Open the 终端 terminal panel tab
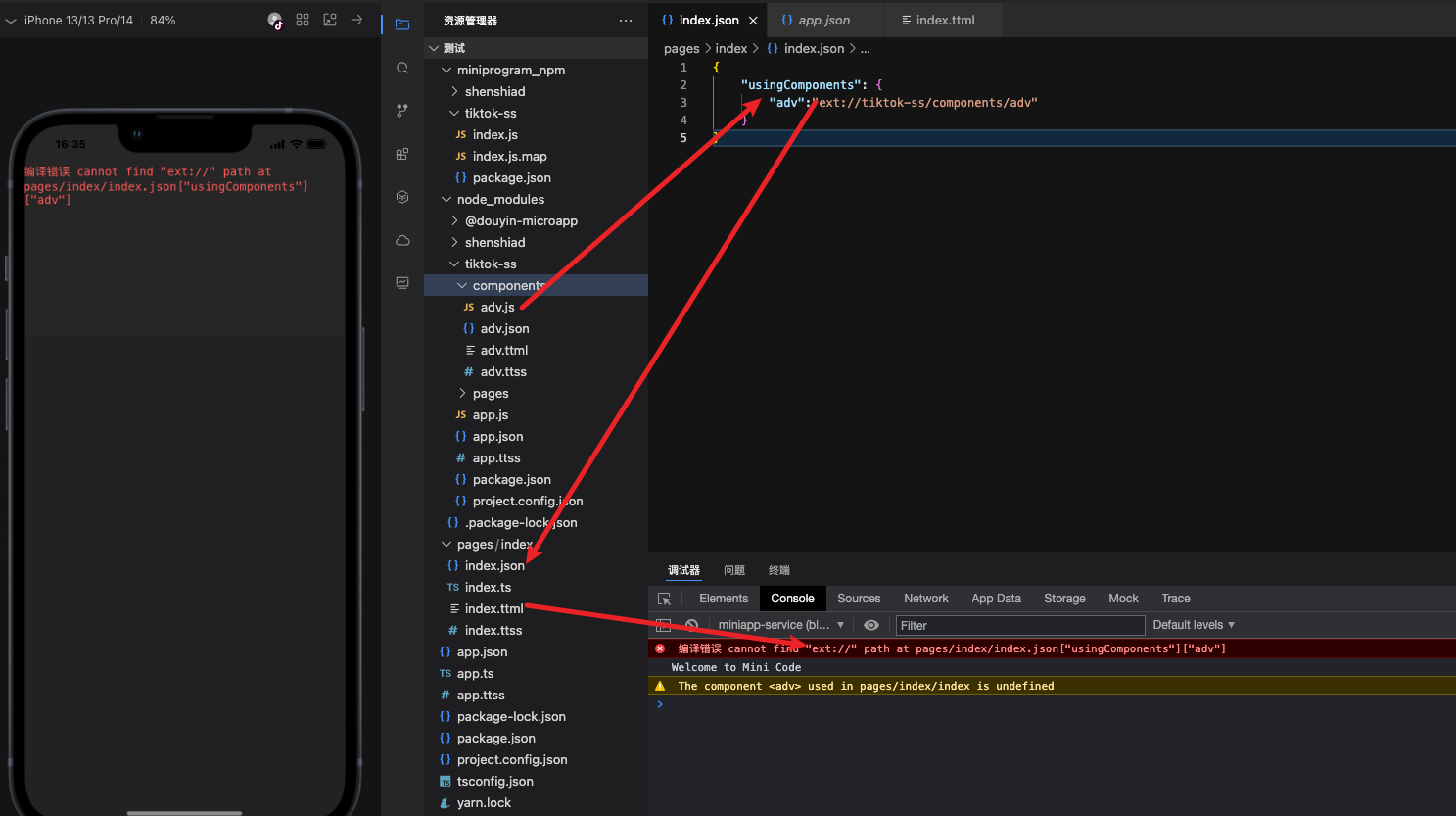 [779, 570]
